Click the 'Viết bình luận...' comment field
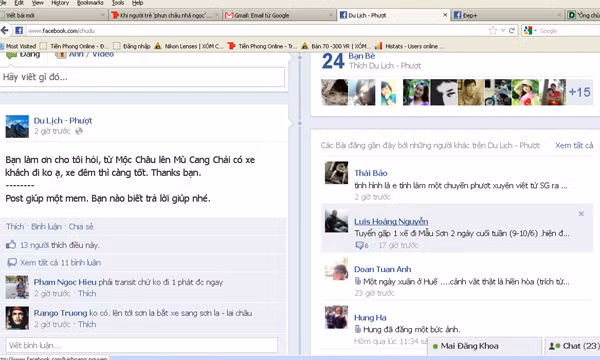 [141, 345]
